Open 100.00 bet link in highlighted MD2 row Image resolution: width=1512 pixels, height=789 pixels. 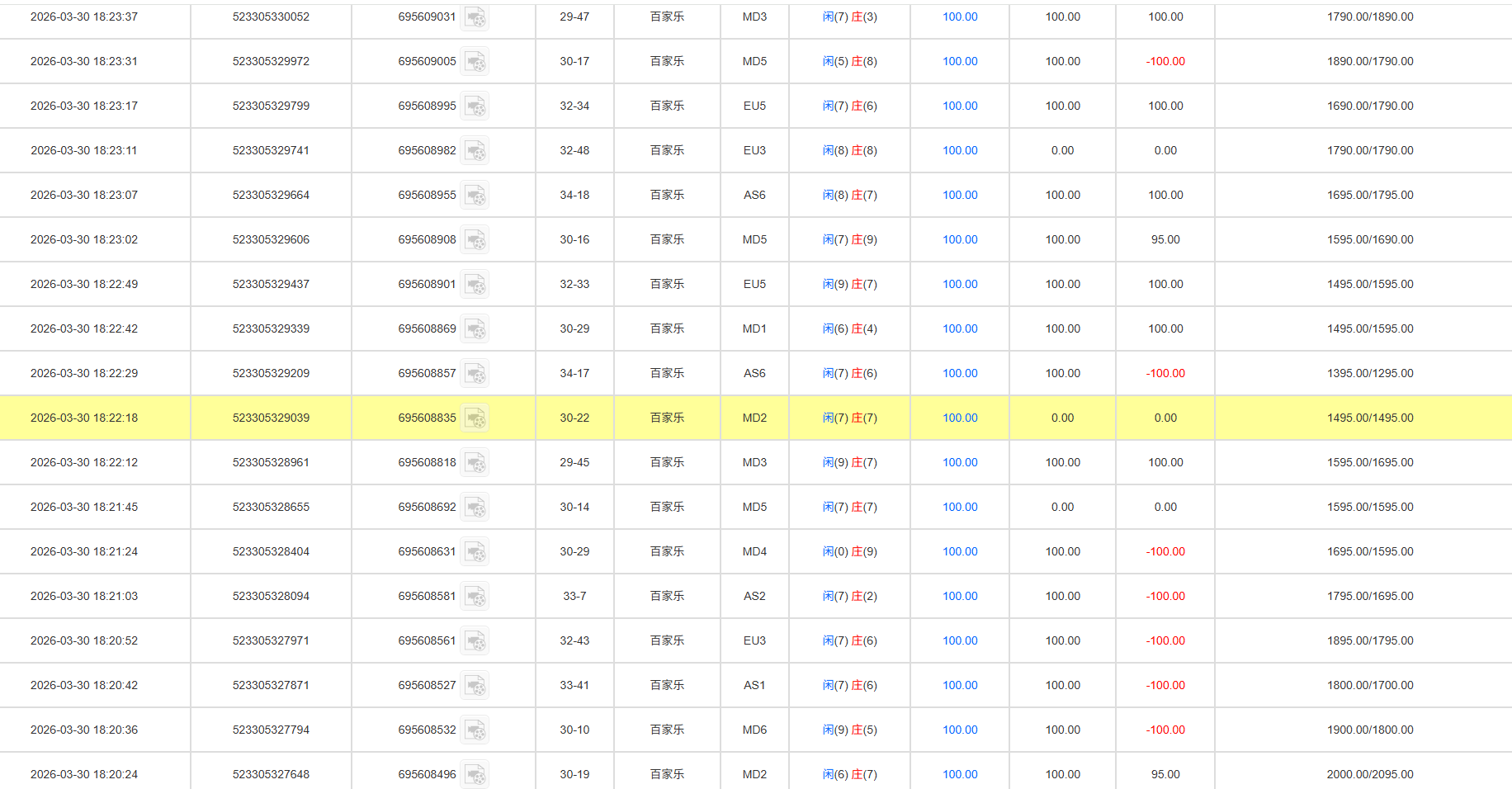click(960, 418)
